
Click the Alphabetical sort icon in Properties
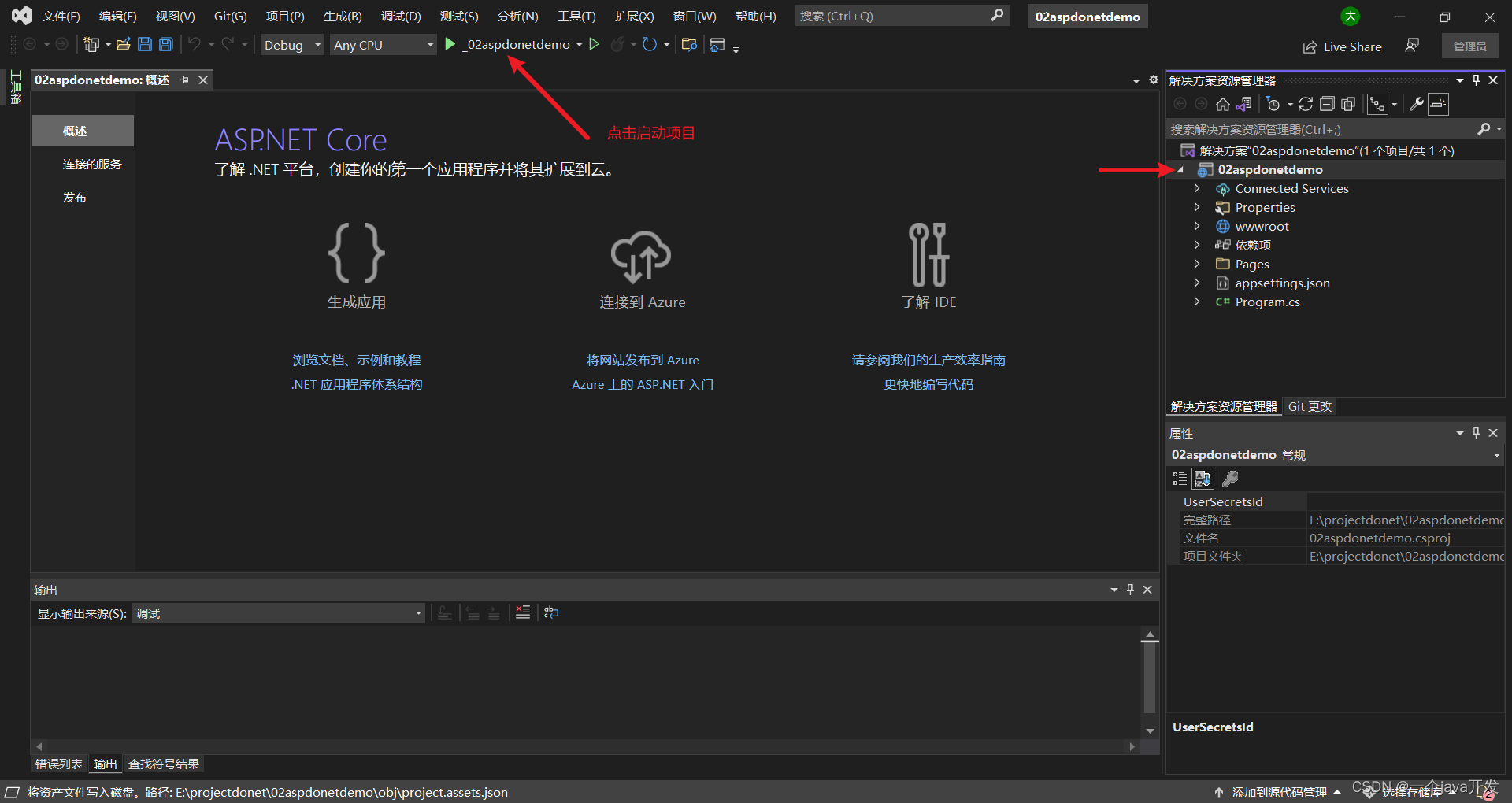[x=1203, y=479]
